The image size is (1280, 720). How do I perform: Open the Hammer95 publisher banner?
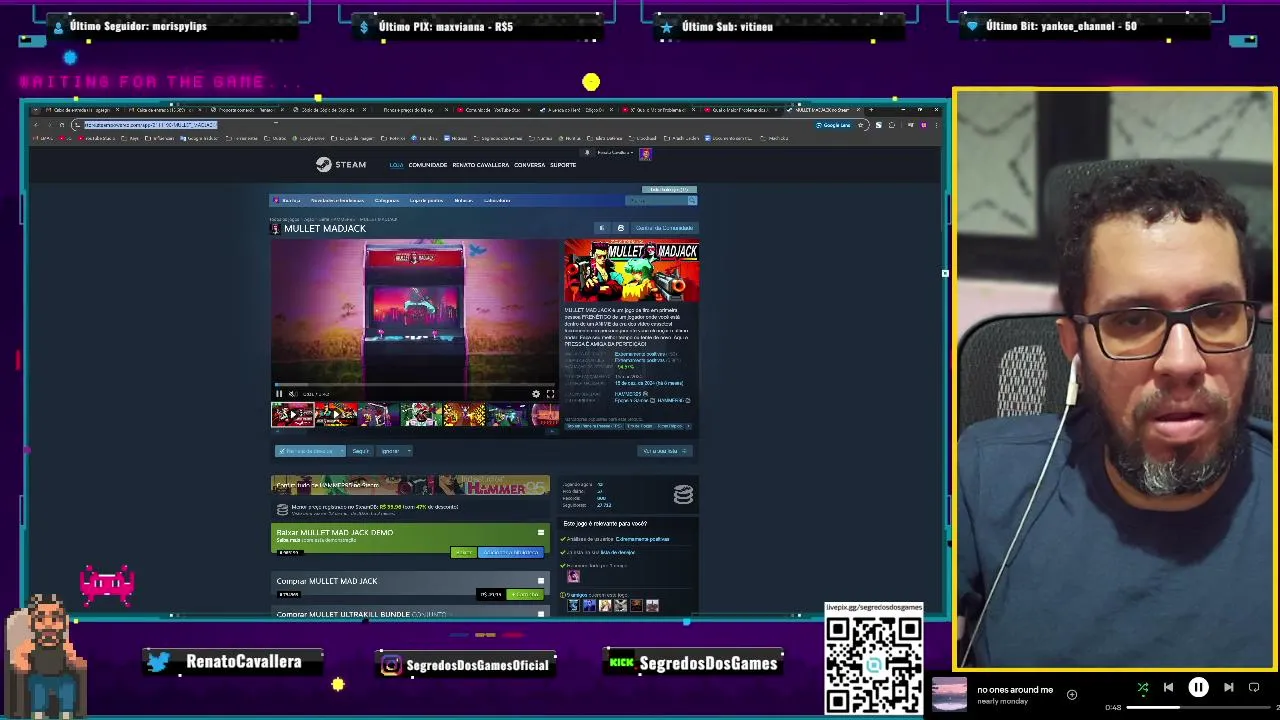coord(410,485)
